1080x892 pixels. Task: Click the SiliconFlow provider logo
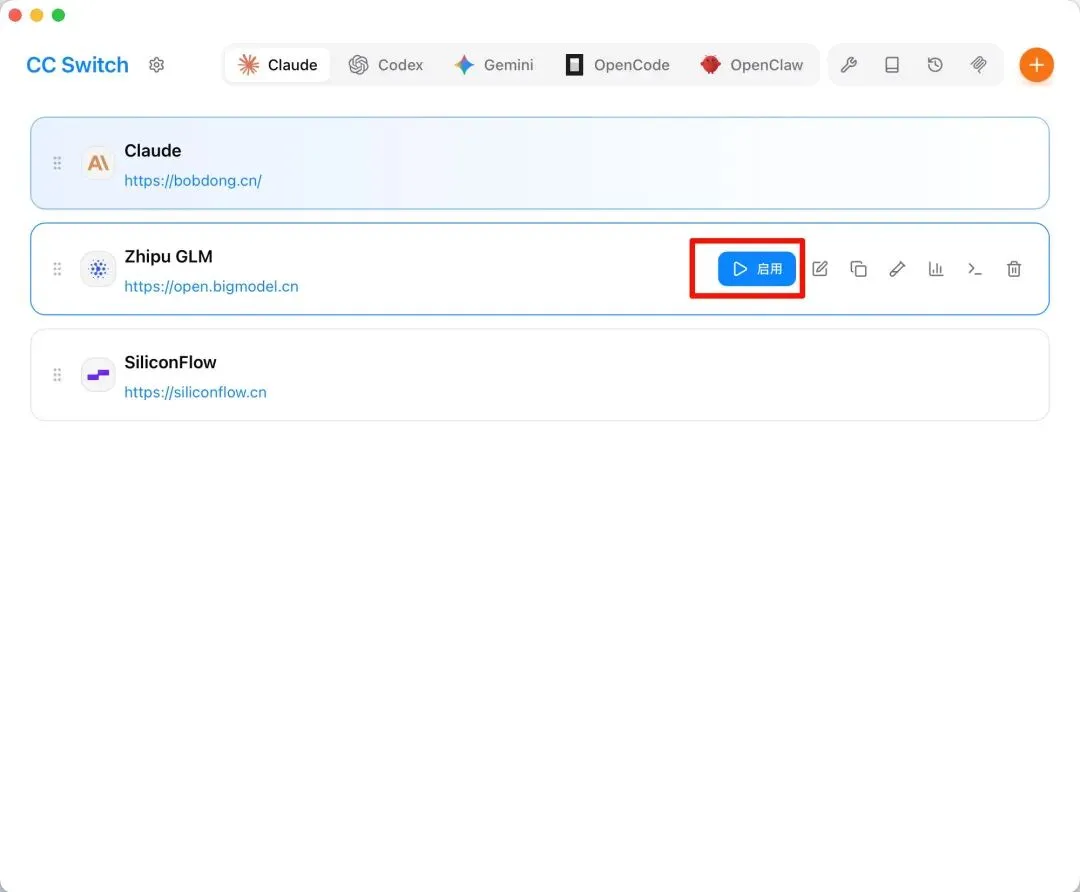coord(98,375)
